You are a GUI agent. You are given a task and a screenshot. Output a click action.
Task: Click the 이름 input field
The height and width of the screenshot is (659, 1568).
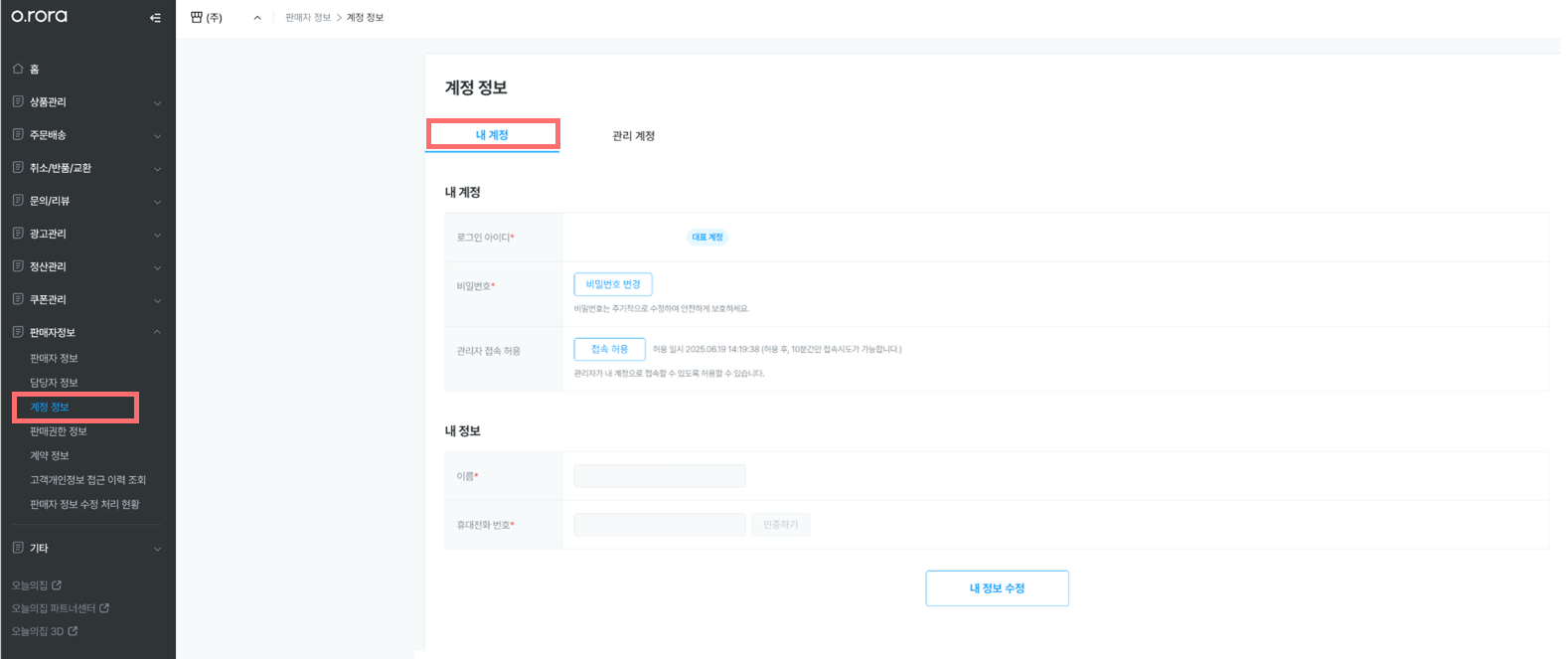pos(660,476)
